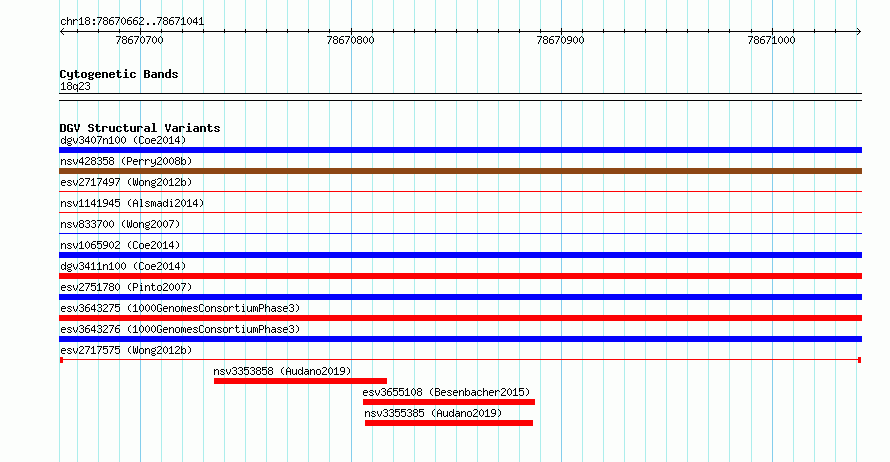Select the blue bar under esv2751780
Image resolution: width=890 pixels, height=462 pixels.
[460, 297]
